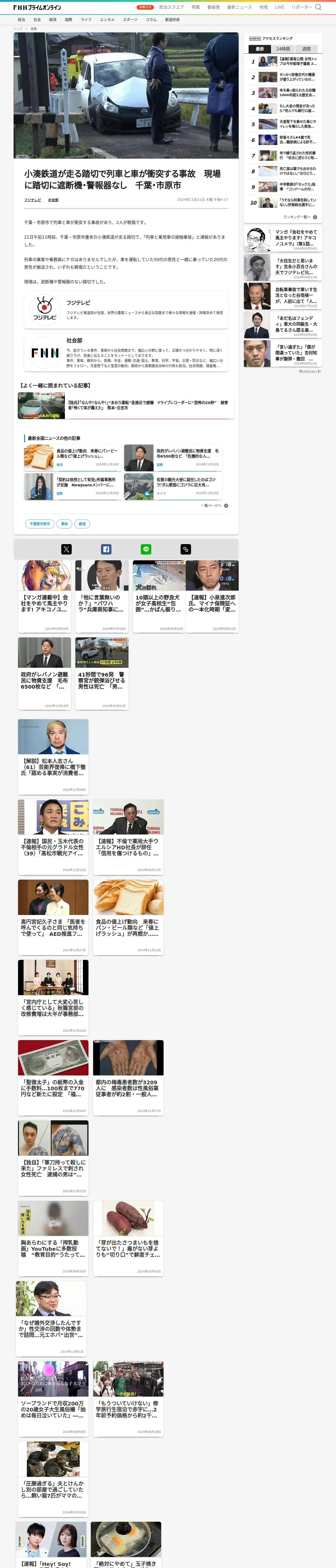This screenshot has height=1568, width=336.
Task: Switch ranking to 週間 tab
Action: coord(306,49)
